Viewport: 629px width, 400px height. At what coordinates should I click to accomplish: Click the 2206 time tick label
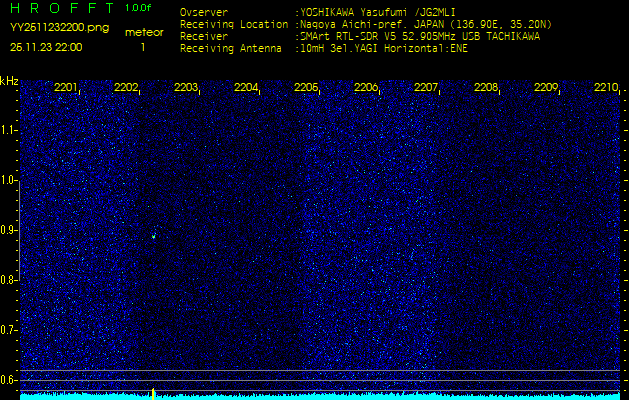click(366, 87)
